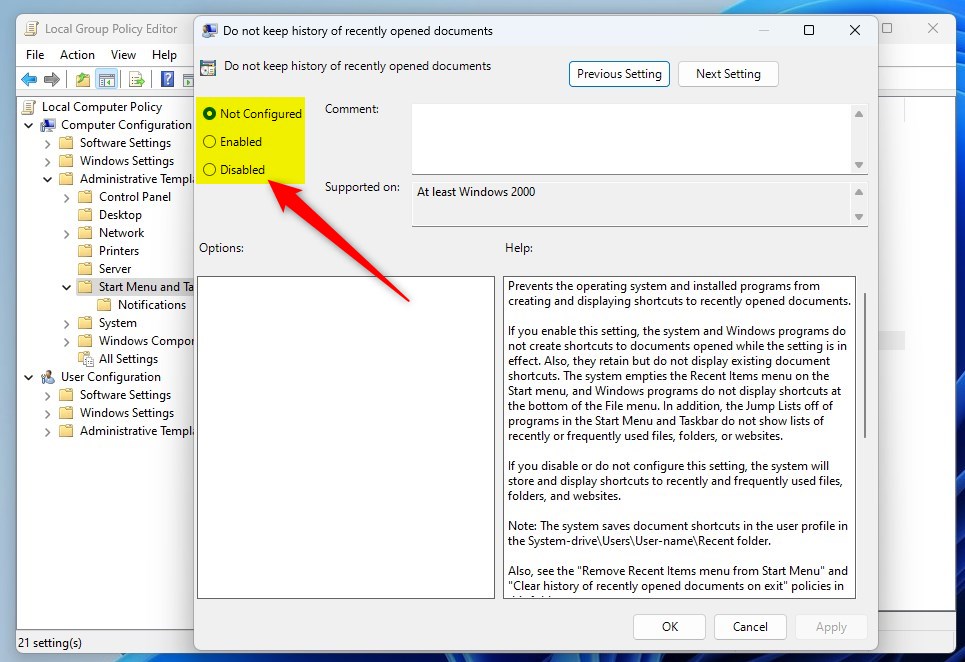Click the Back arrow in the Group Policy toolbar
965x662 pixels.
click(x=29, y=79)
